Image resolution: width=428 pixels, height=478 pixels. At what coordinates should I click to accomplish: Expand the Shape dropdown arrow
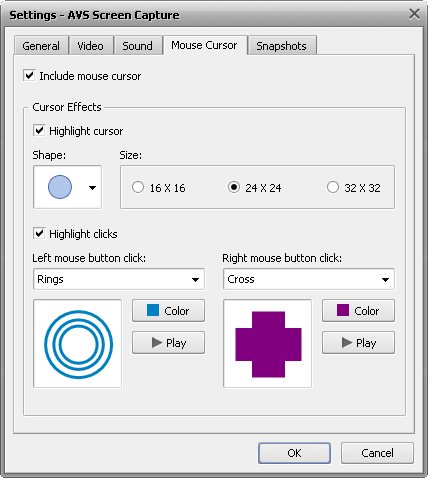pyautogui.click(x=92, y=188)
